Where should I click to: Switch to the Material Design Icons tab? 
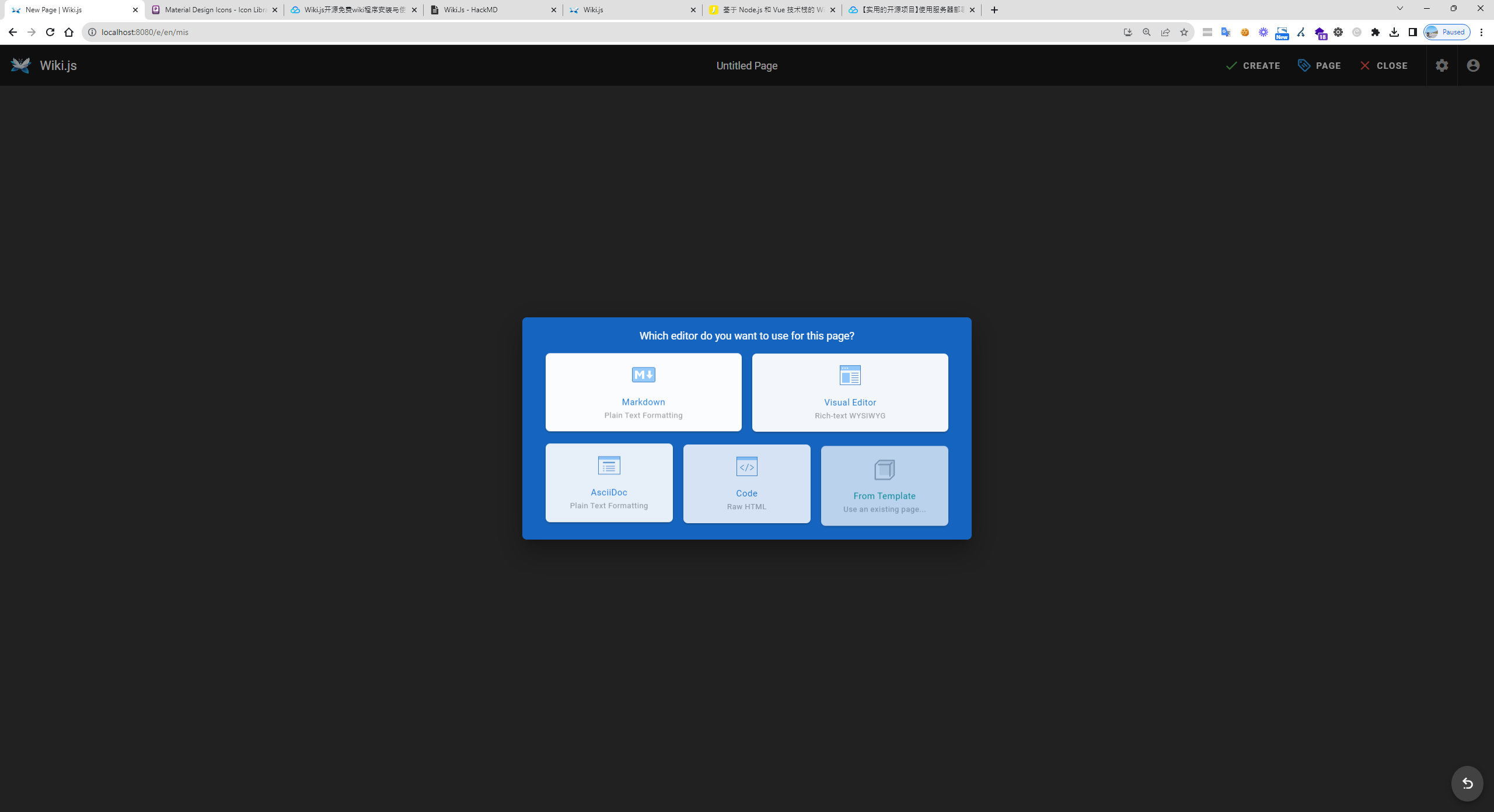coord(210,10)
